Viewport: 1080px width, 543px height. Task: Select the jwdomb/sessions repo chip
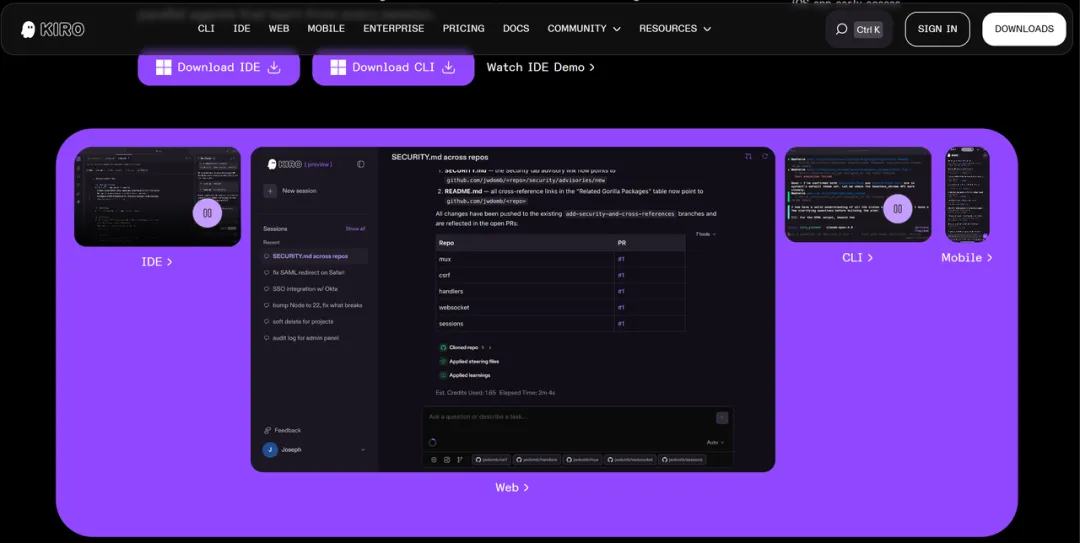tap(682, 460)
